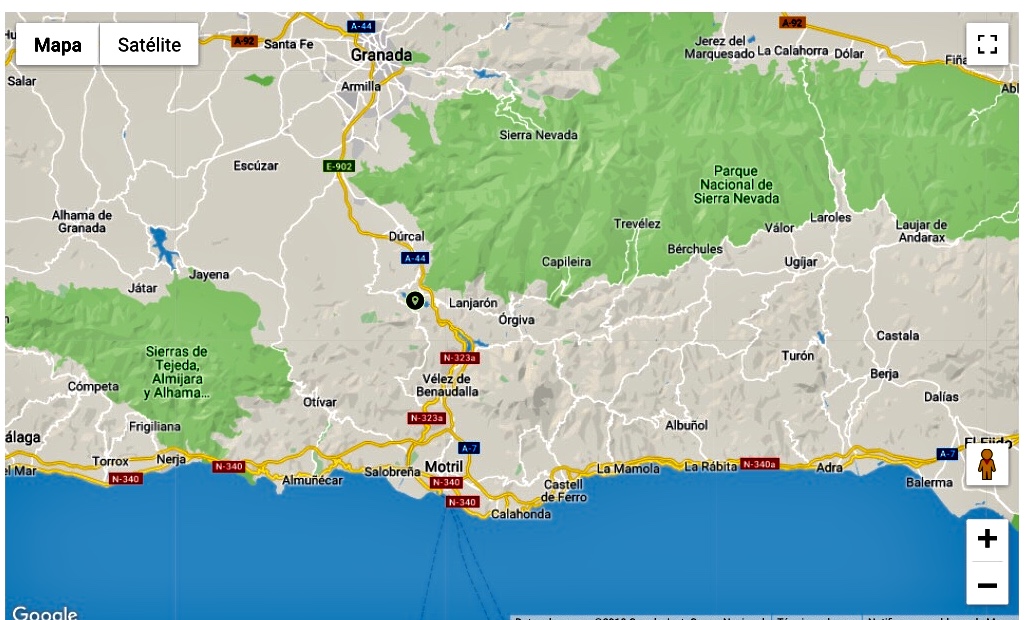Click the black location marker pin
This screenshot has width=1035, height=620.
(x=414, y=300)
